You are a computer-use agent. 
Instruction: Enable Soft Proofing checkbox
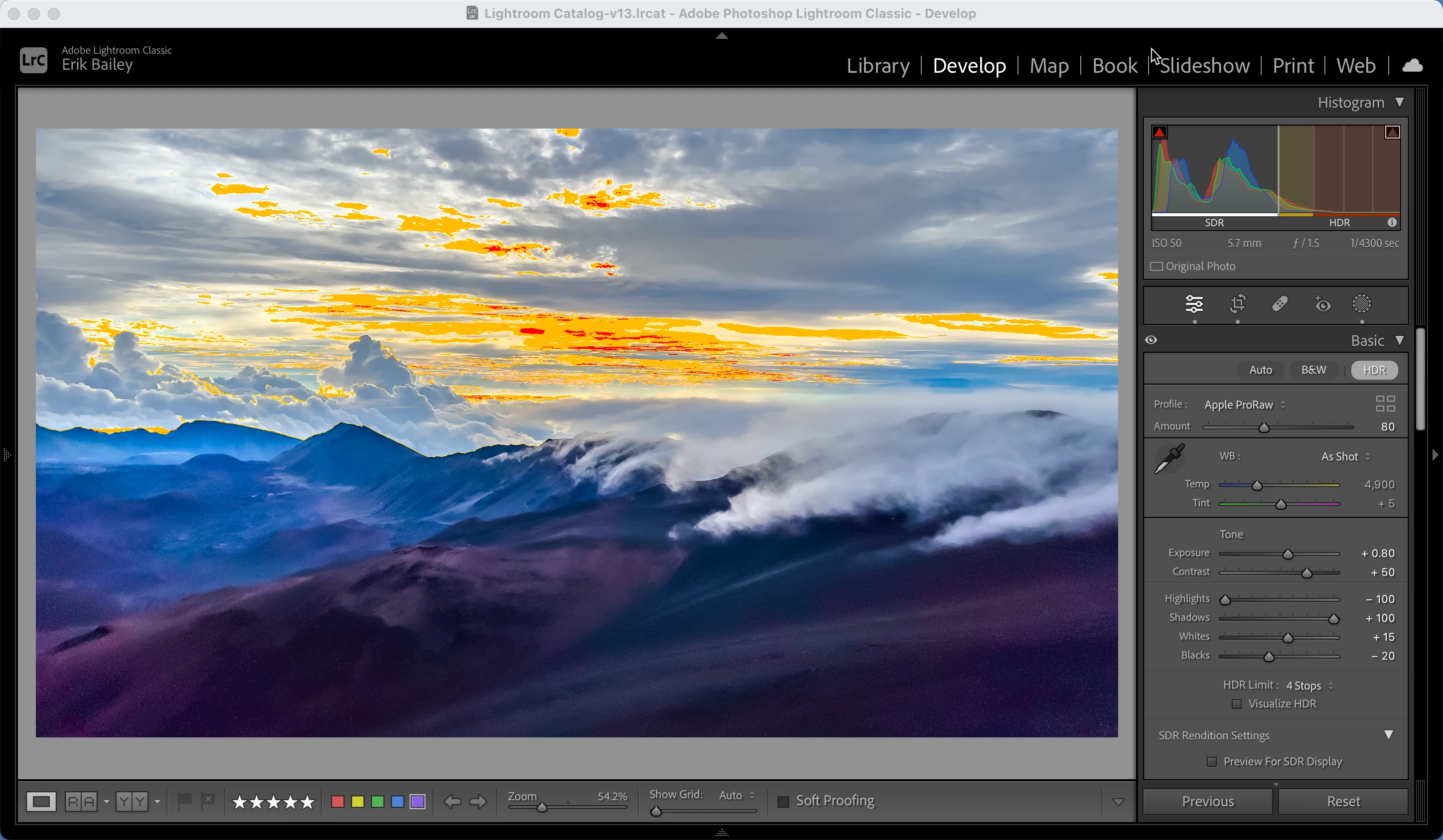click(x=783, y=802)
